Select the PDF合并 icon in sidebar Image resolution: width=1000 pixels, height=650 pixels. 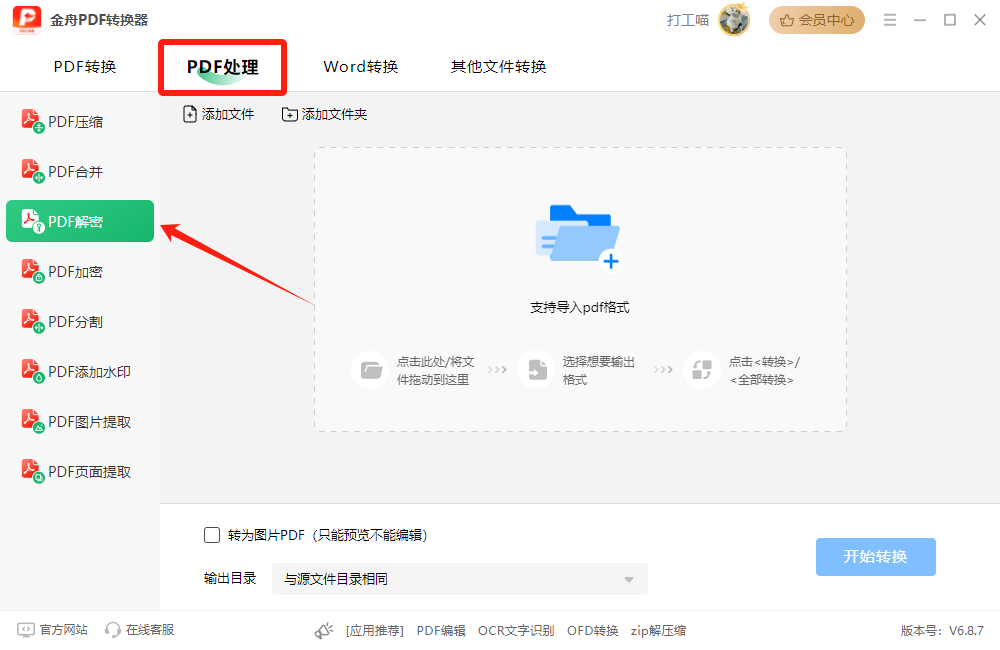(33, 172)
